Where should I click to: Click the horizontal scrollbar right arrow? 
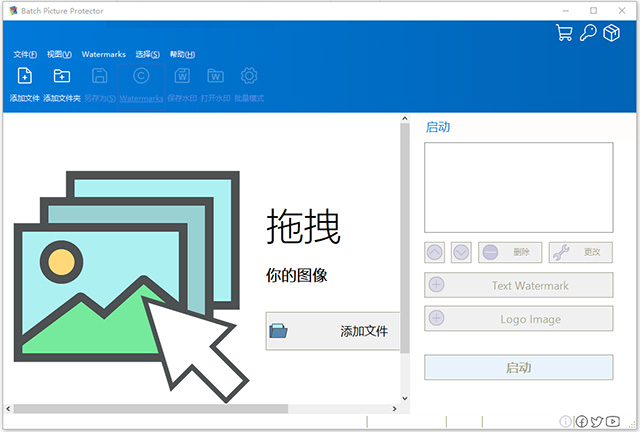click(394, 408)
